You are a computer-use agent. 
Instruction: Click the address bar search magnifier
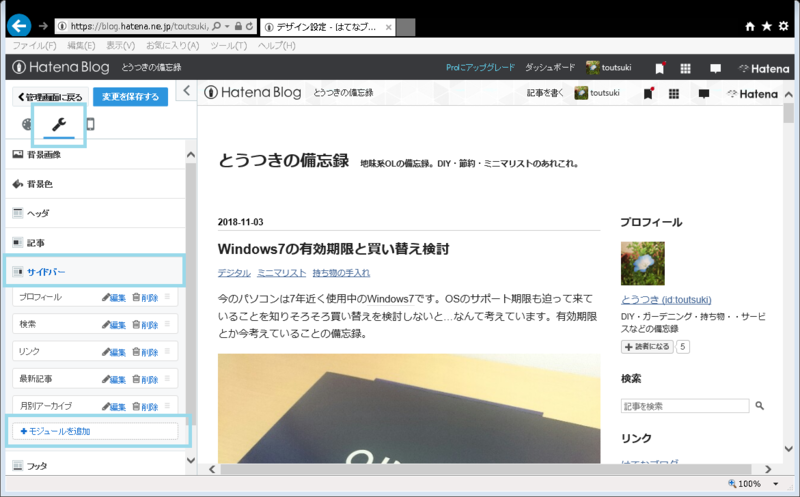(x=216, y=26)
